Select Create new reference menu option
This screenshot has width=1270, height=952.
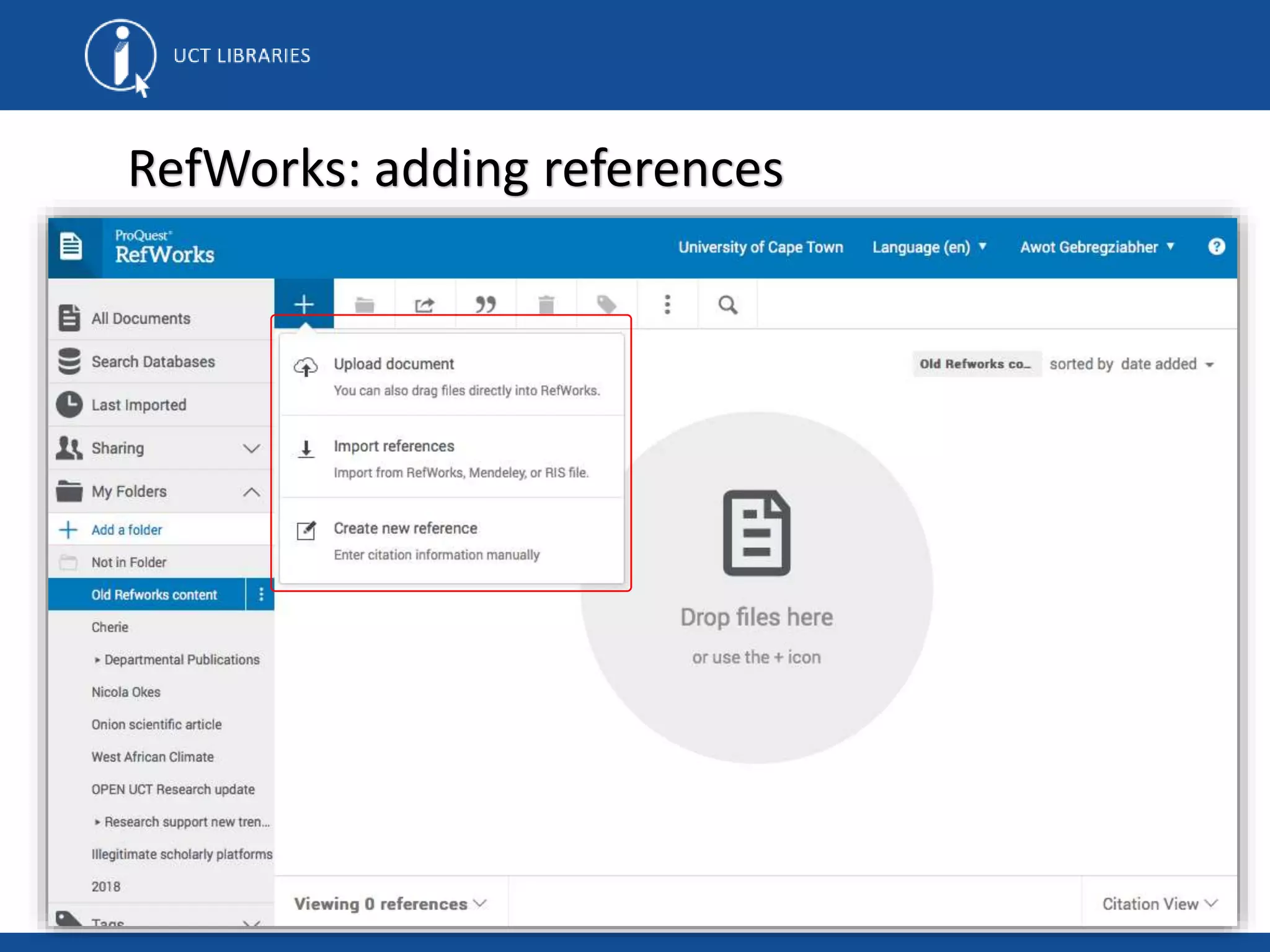pos(452,540)
